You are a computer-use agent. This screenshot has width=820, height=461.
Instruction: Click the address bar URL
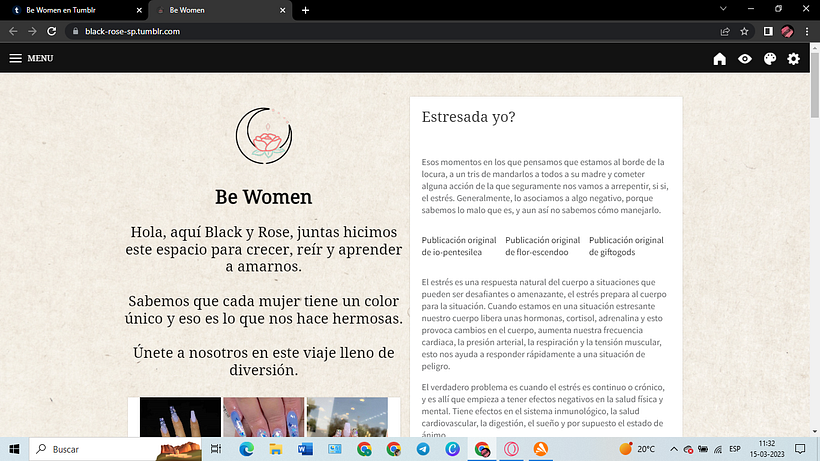pos(132,31)
